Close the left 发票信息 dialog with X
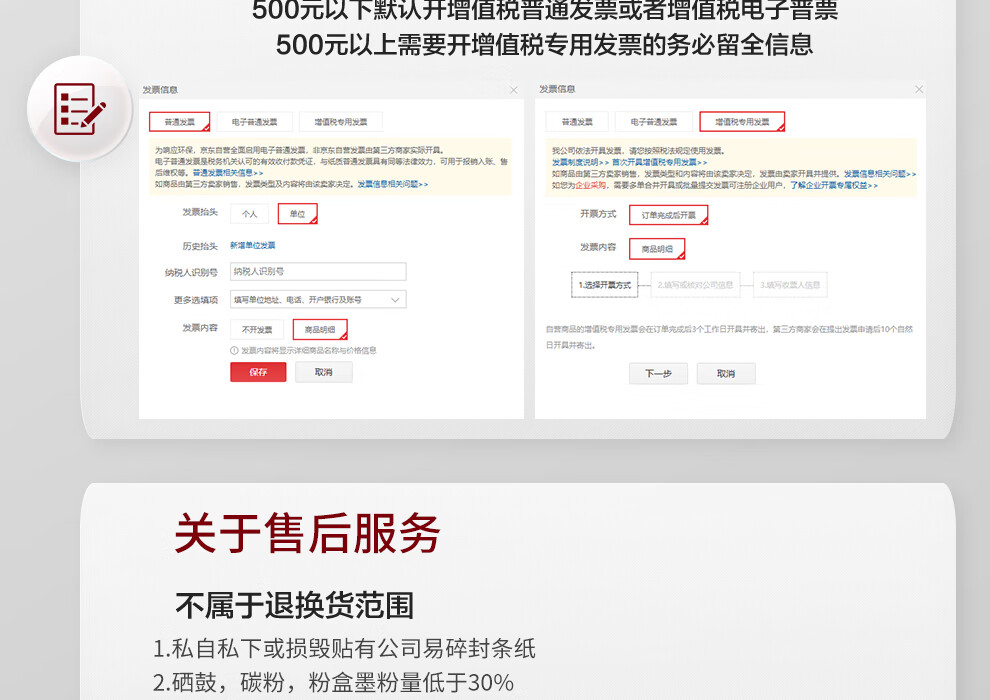The height and width of the screenshot is (700, 990). click(514, 90)
